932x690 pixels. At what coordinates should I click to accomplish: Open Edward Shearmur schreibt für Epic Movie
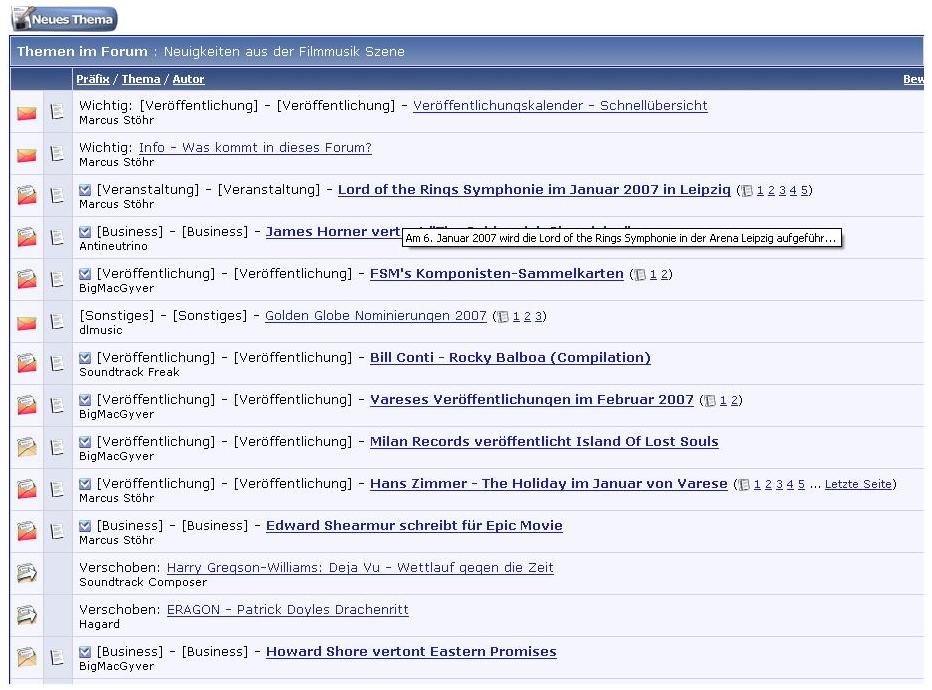pyautogui.click(x=414, y=526)
